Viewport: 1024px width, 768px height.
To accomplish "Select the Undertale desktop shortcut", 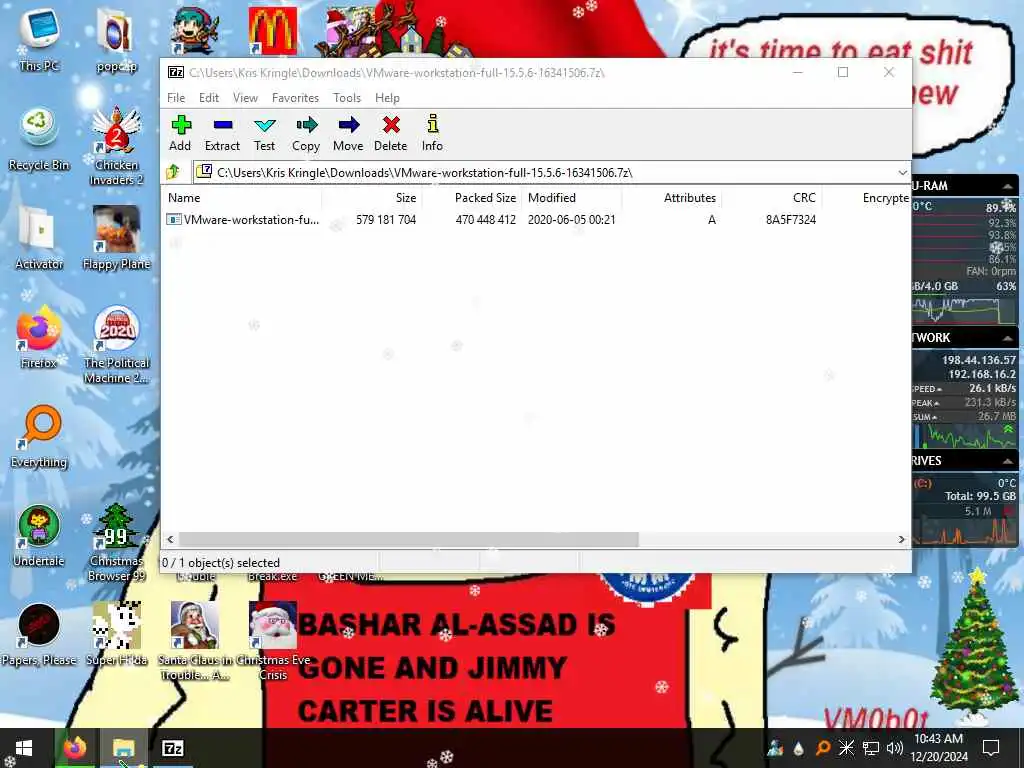I will (x=39, y=536).
